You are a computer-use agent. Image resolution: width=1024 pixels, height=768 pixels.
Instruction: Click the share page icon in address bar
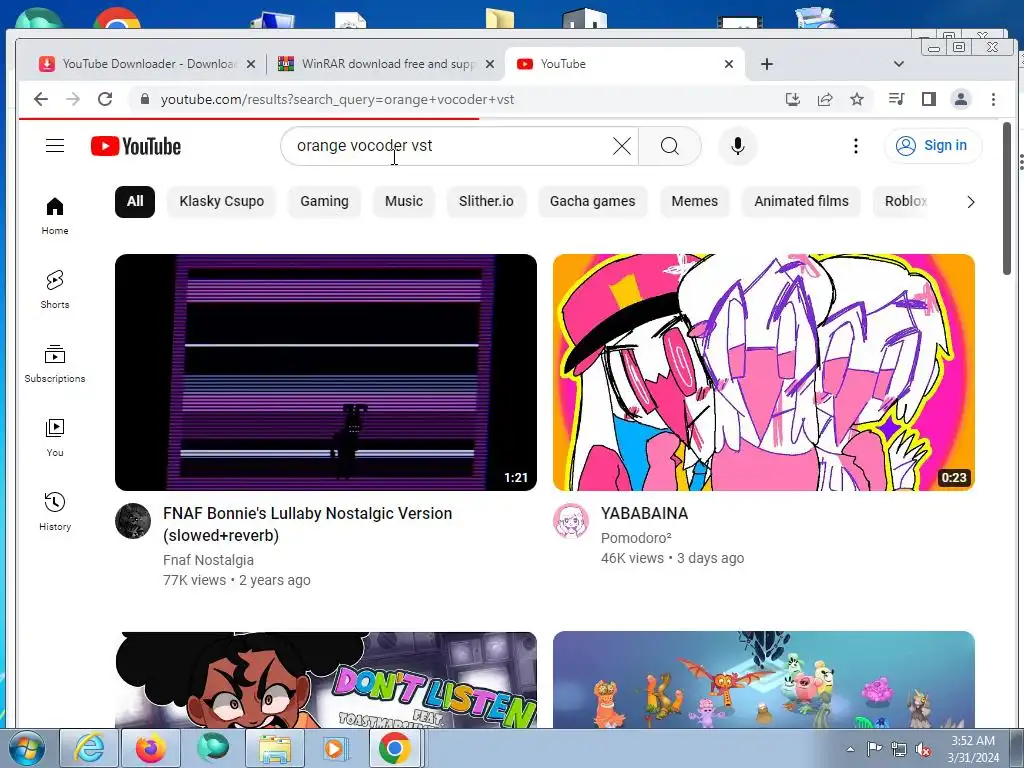point(825,99)
